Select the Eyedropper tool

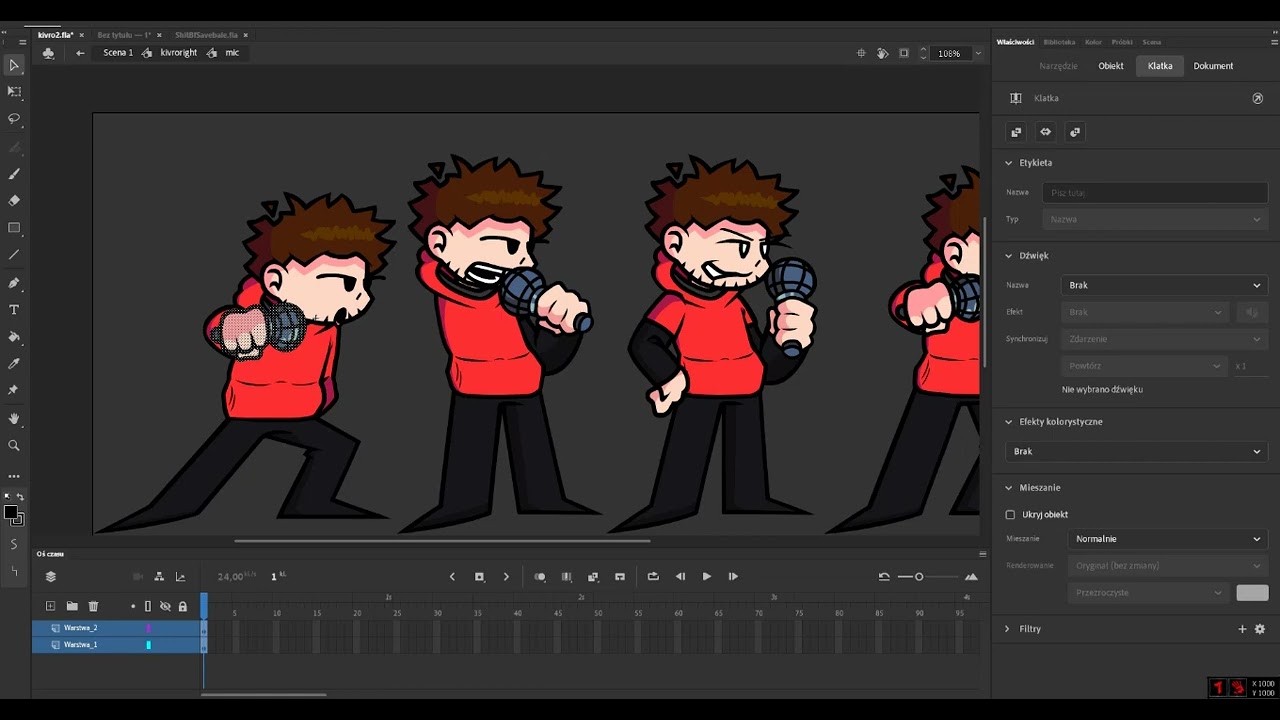[14, 364]
